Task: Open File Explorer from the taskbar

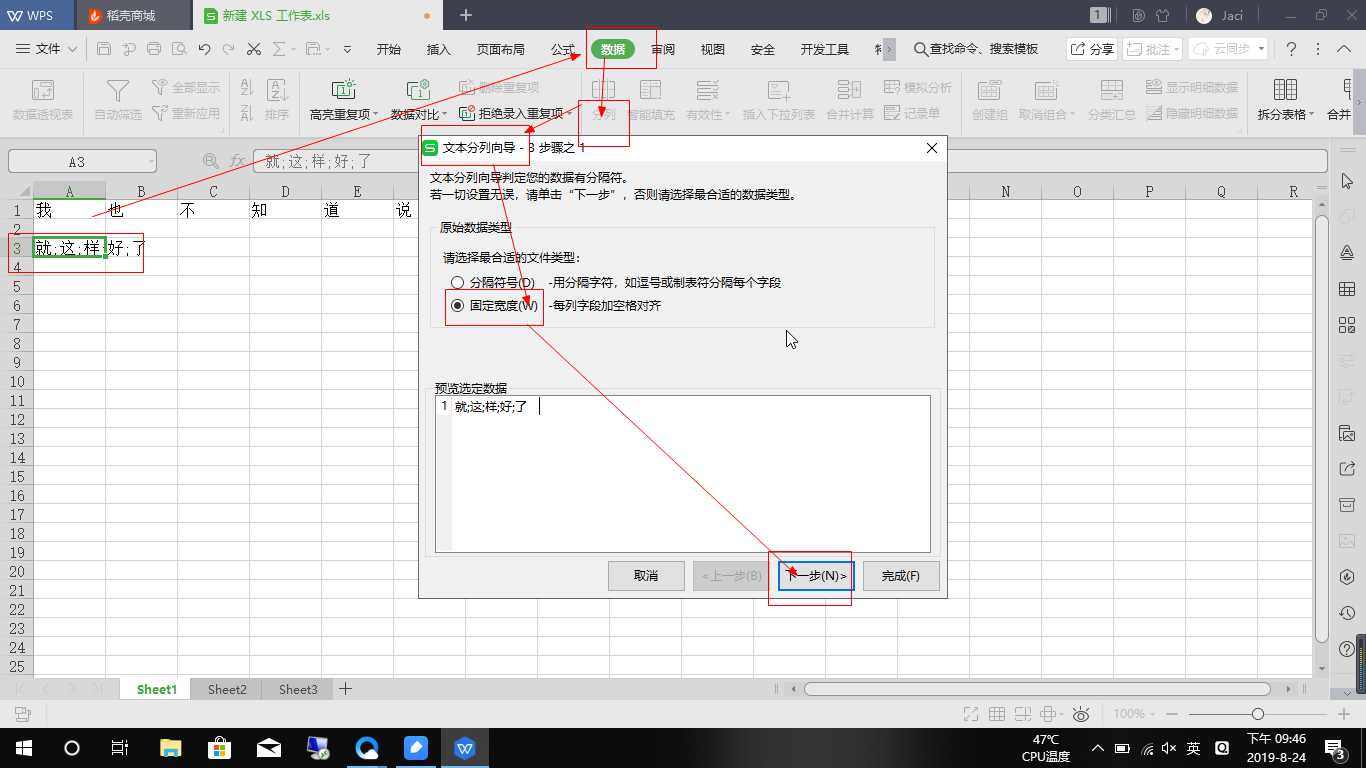Action: pos(171,748)
